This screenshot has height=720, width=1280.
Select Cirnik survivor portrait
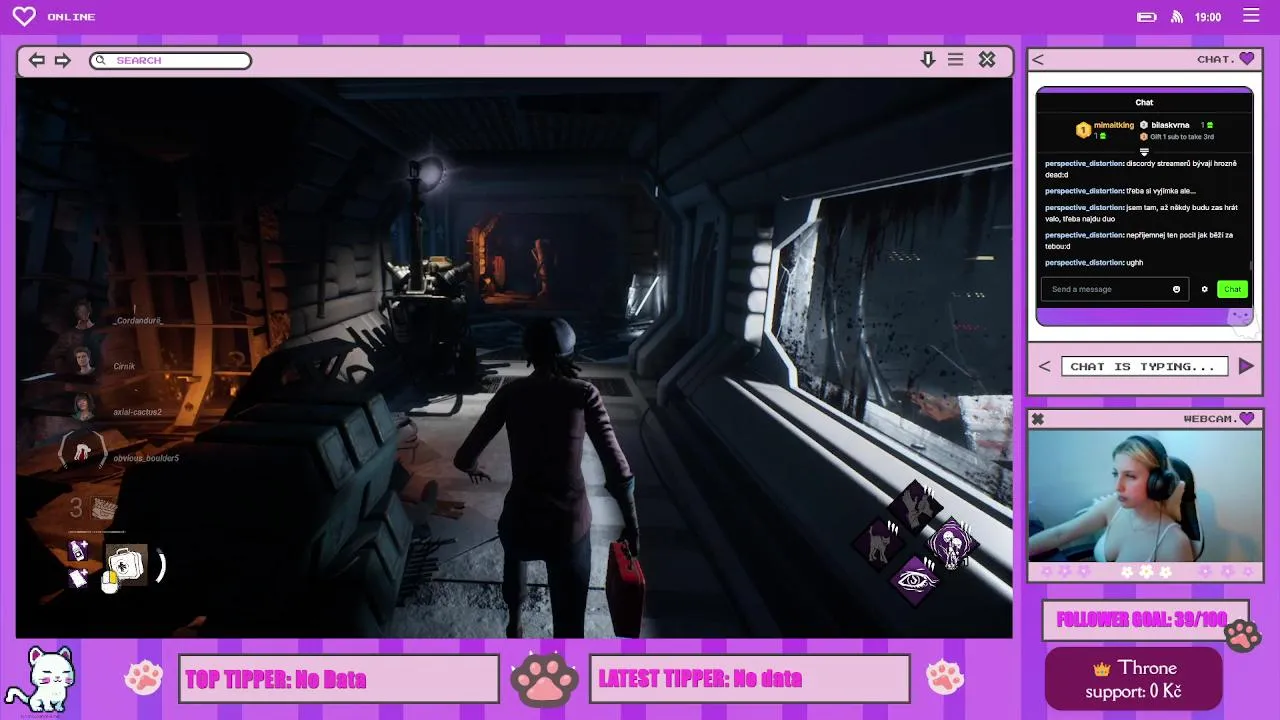click(x=84, y=361)
